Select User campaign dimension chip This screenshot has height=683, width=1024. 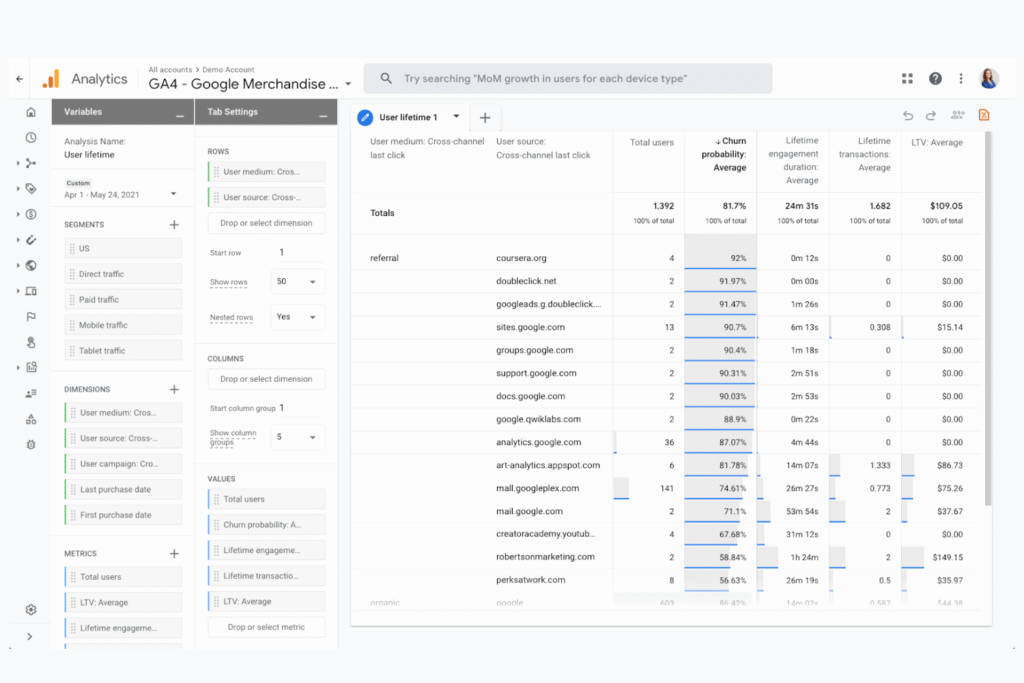click(123, 464)
